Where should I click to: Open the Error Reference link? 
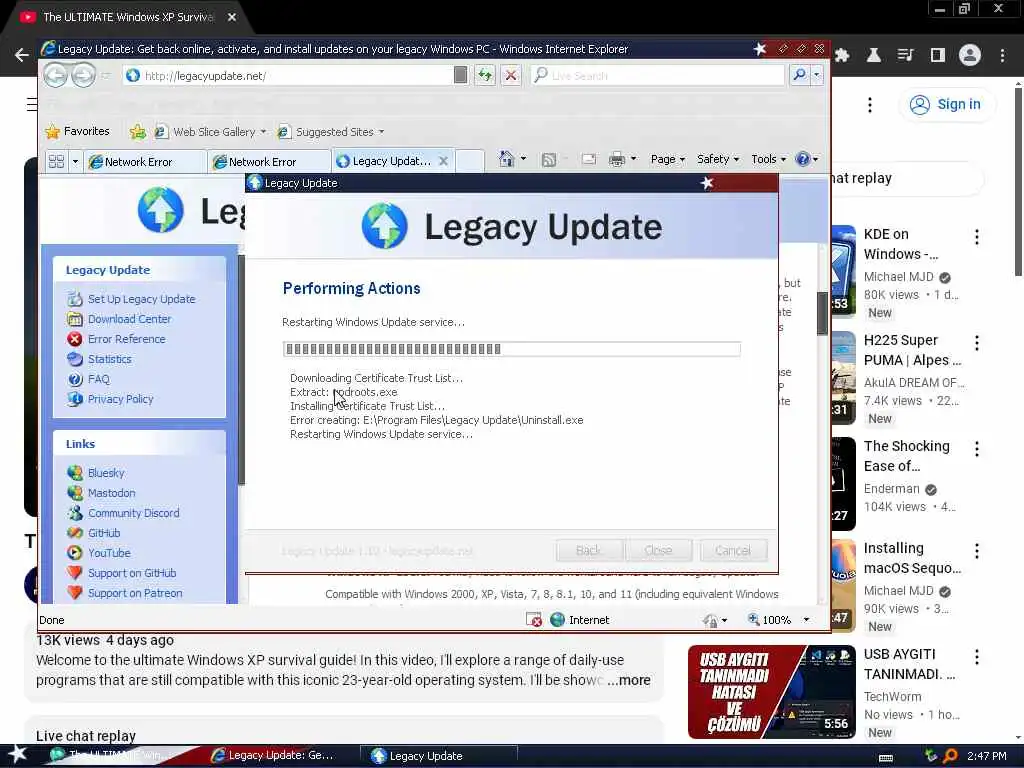[x=127, y=339]
